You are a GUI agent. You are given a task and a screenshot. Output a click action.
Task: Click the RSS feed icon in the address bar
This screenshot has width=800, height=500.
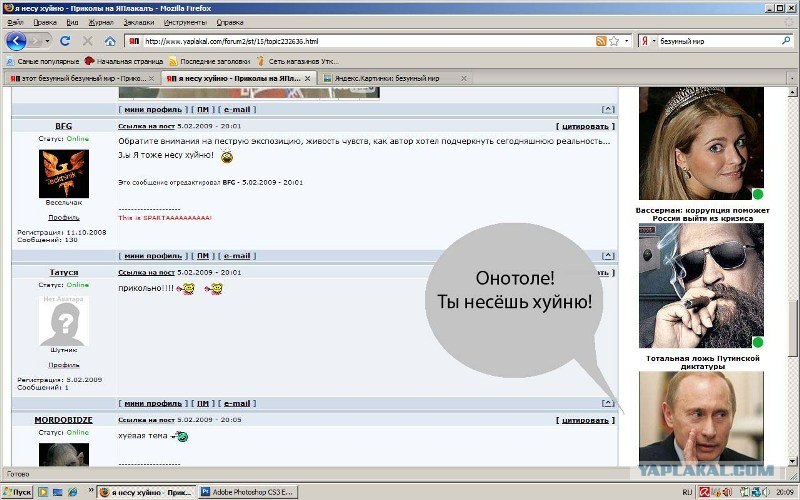[x=601, y=41]
